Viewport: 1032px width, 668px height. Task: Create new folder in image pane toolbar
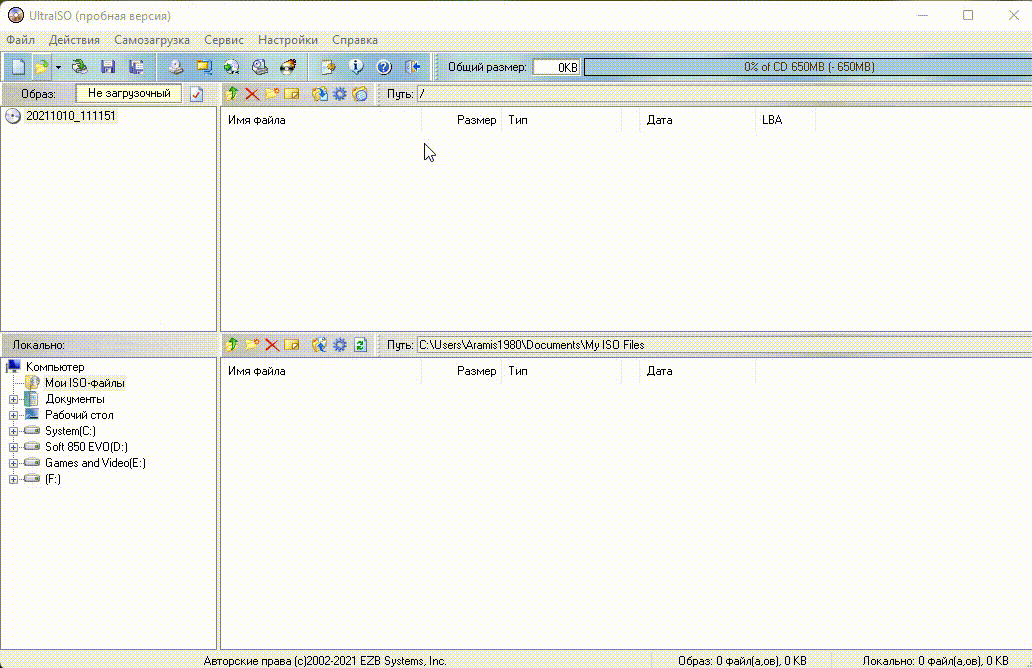point(272,93)
